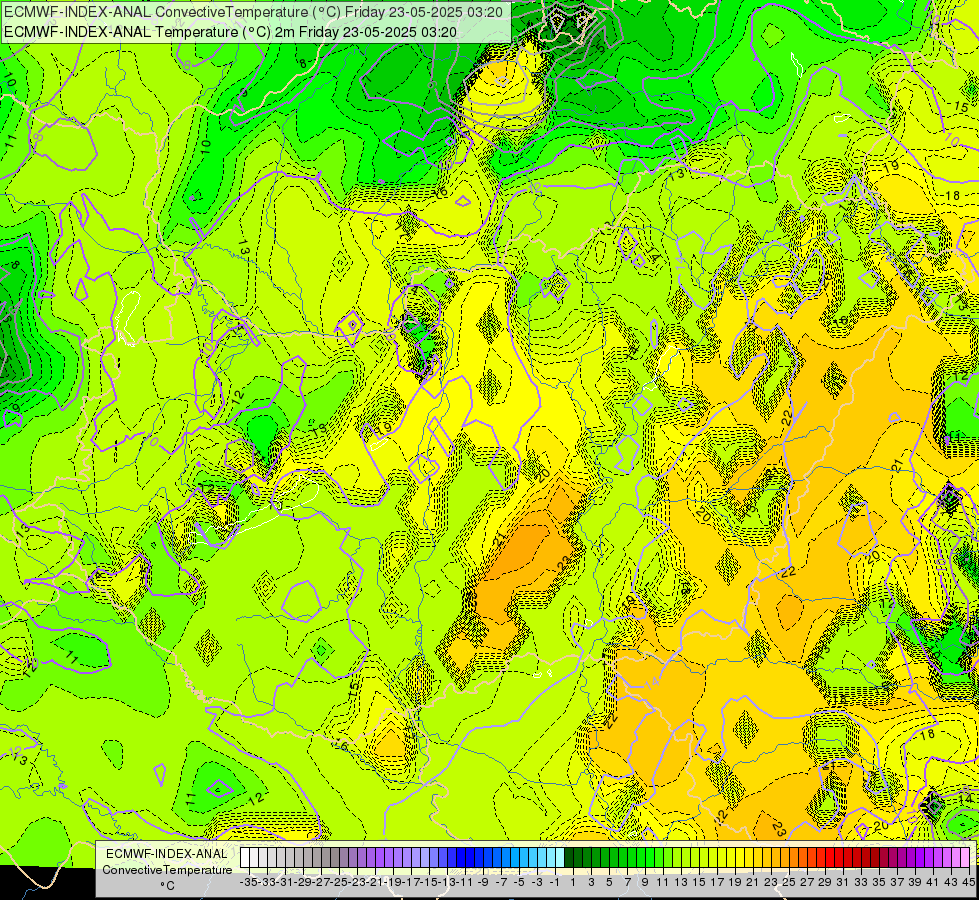Click the °C unit label in legend

tap(167, 886)
